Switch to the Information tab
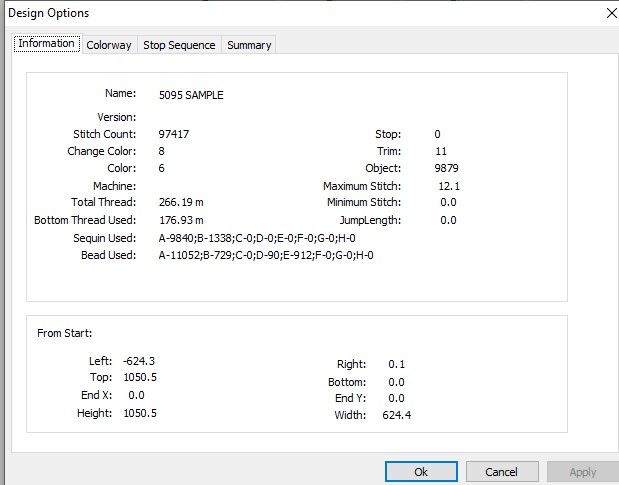This screenshot has height=485, width=619. (47, 44)
